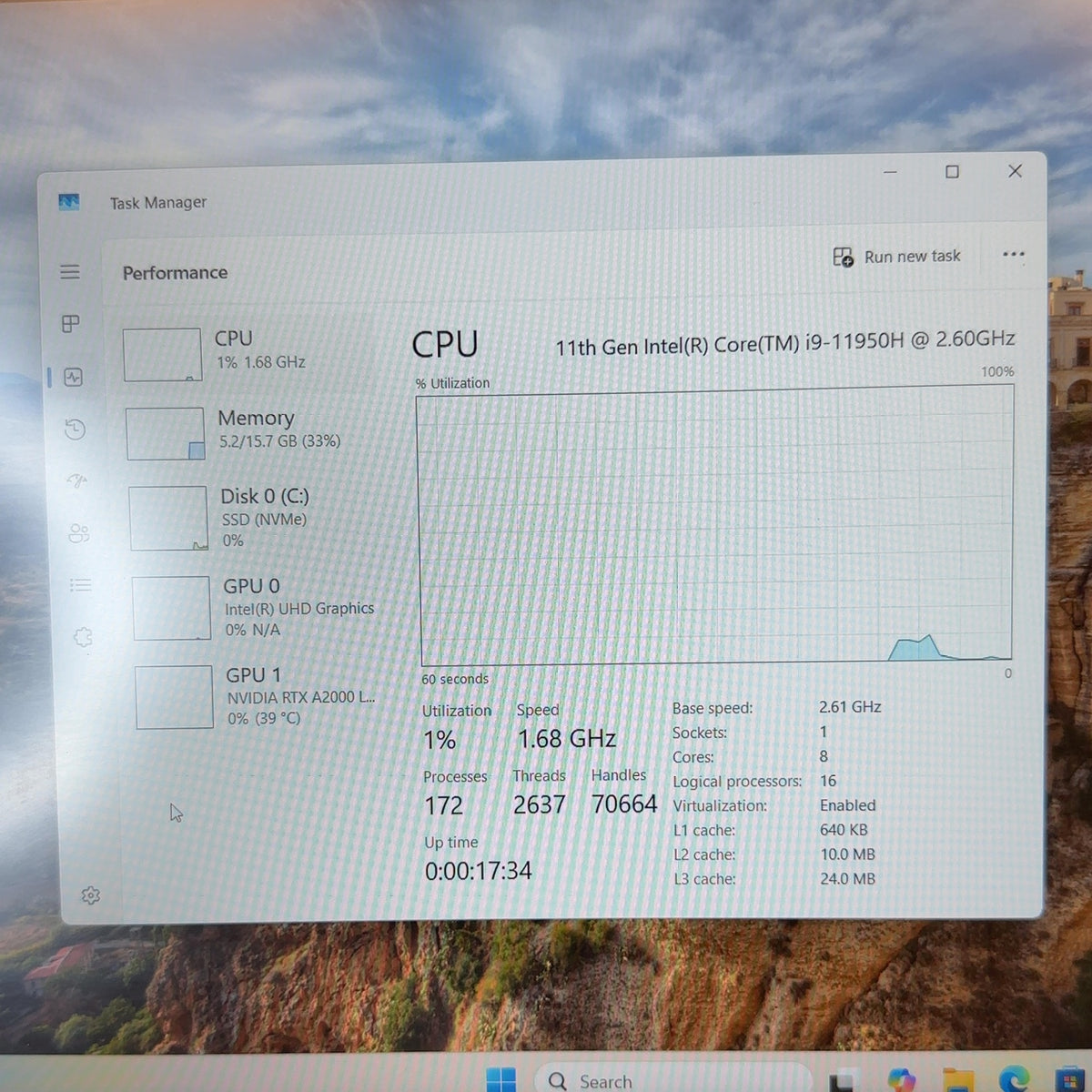Image resolution: width=1092 pixels, height=1092 pixels.
Task: Click the Task Manager app icon in title bar
Action: point(69,202)
